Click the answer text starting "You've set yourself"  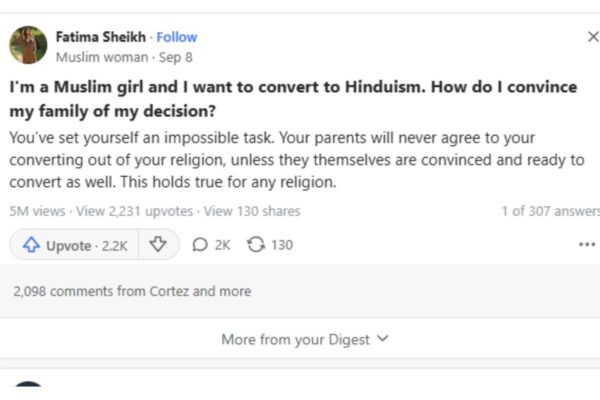[290, 159]
